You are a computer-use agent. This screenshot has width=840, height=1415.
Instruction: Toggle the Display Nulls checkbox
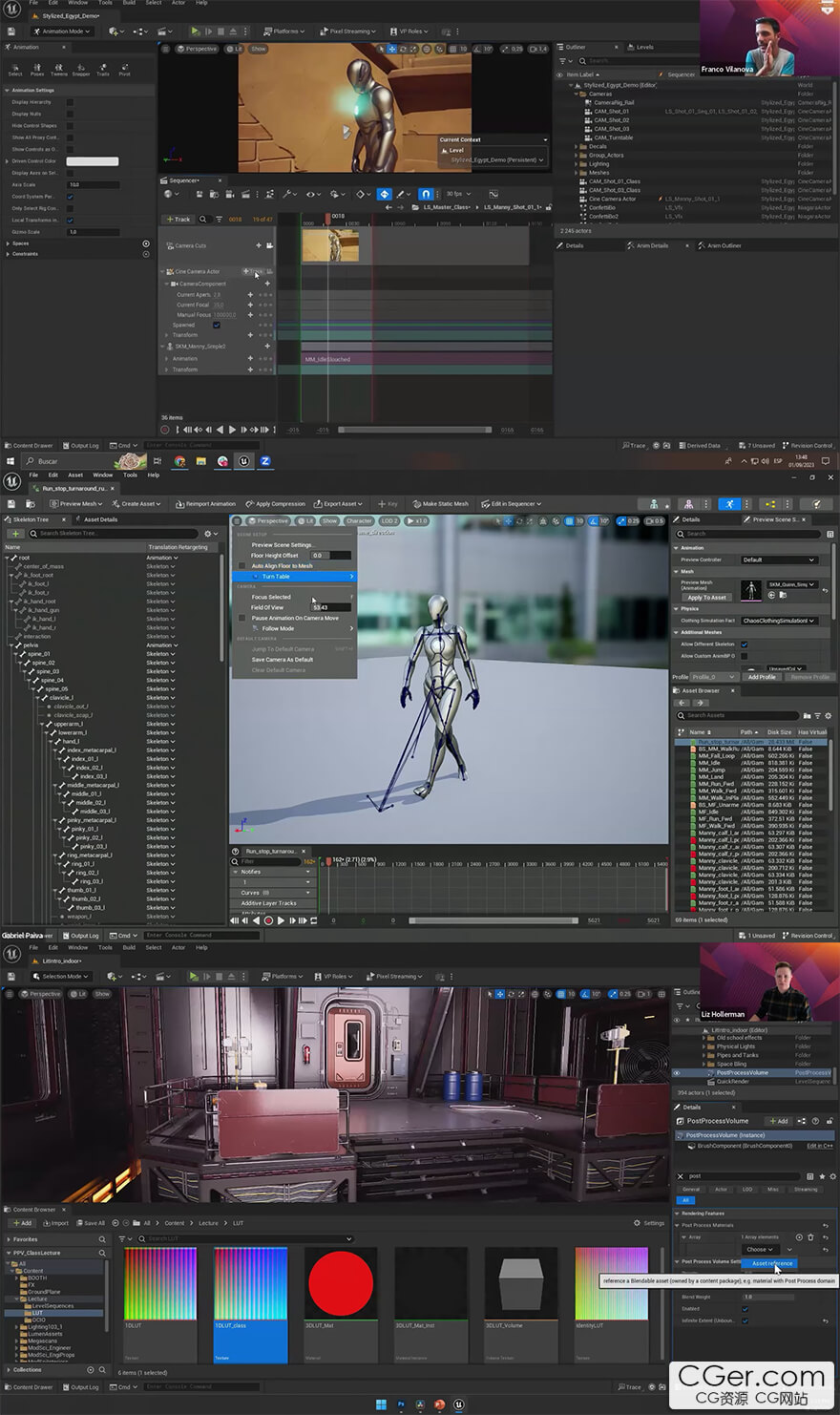(70, 114)
